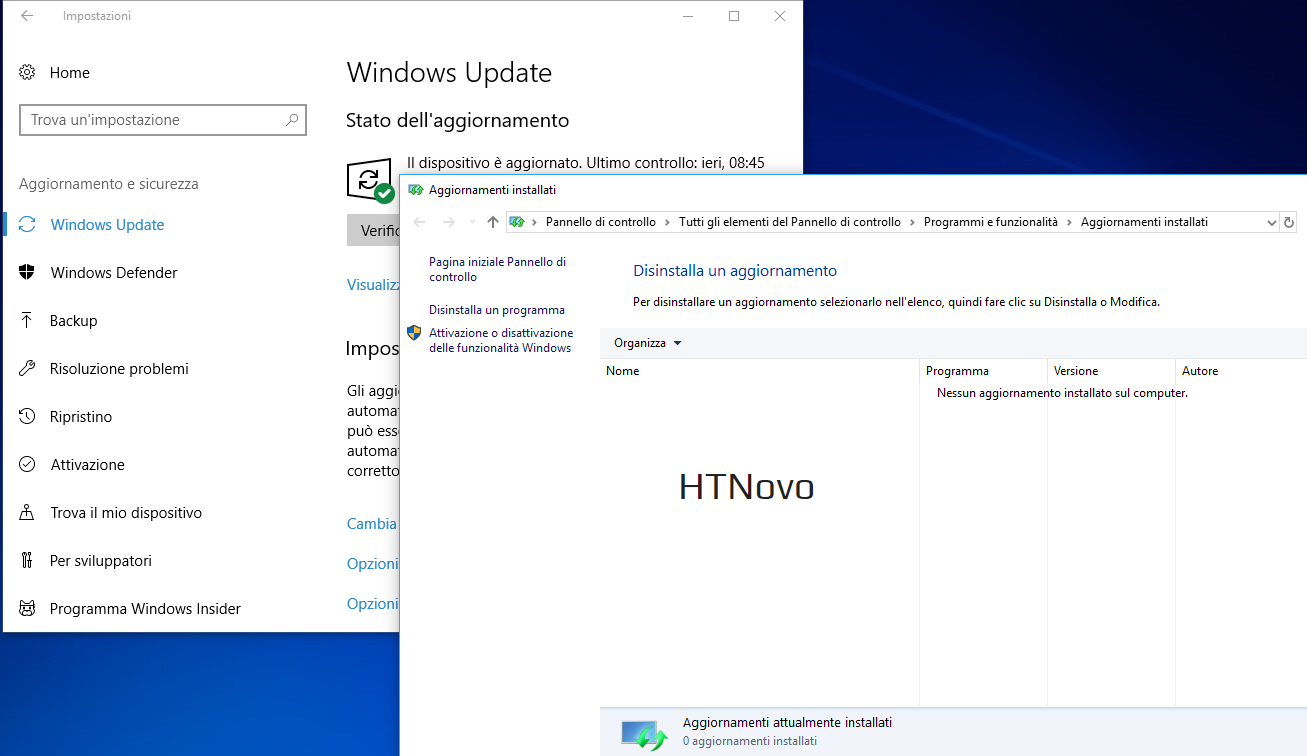Viewport: 1307px width, 756px height.
Task: Click Disinstalla un programma link
Action: point(497,310)
